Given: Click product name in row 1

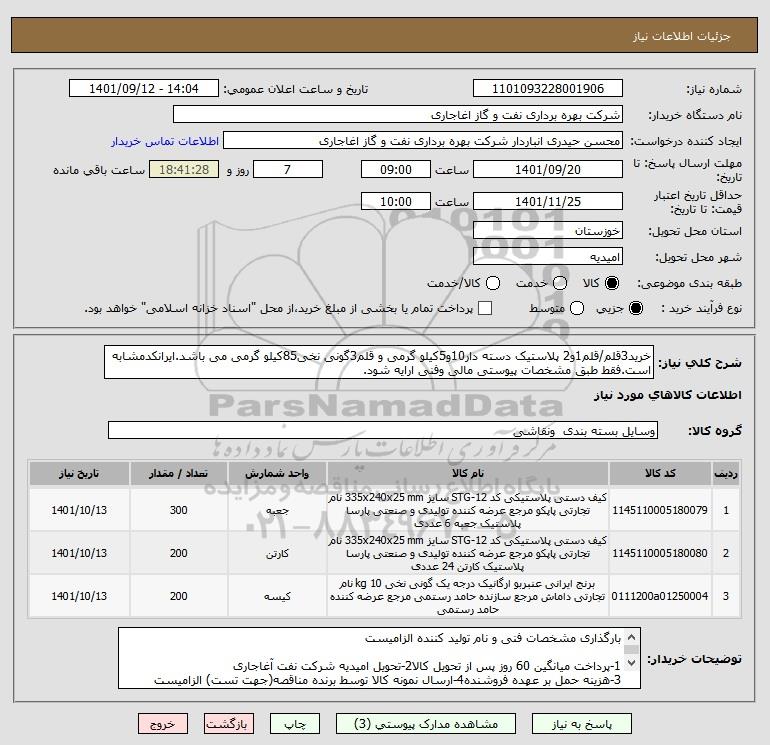Looking at the screenshot, I should click(x=468, y=511).
